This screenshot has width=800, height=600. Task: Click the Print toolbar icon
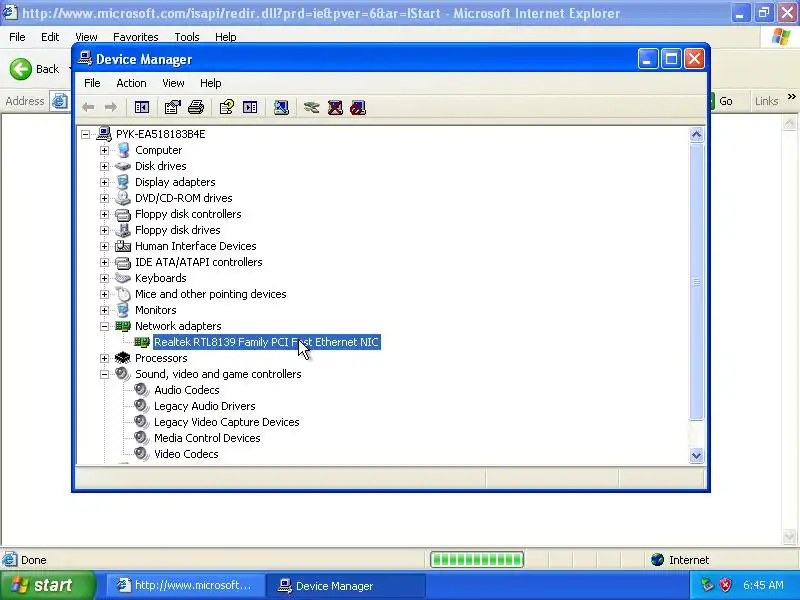(196, 107)
